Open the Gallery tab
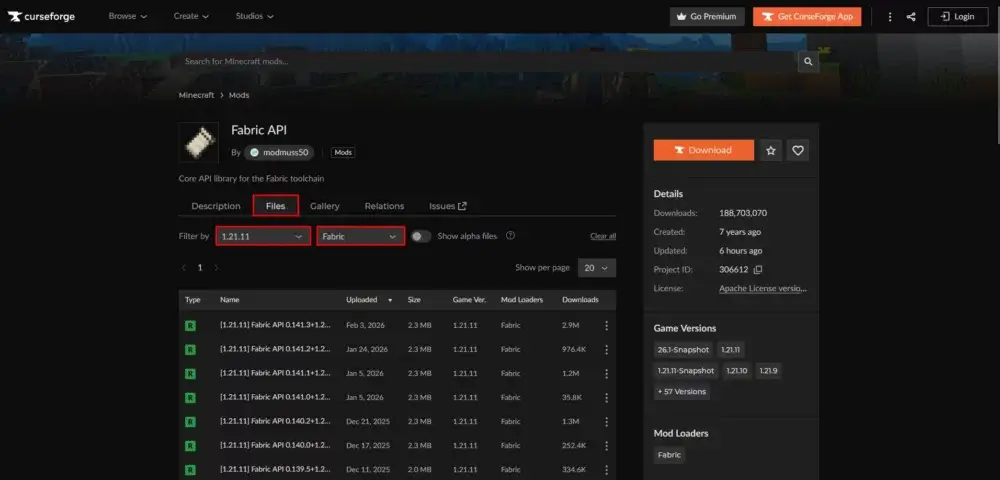1000x480 pixels. pos(324,206)
